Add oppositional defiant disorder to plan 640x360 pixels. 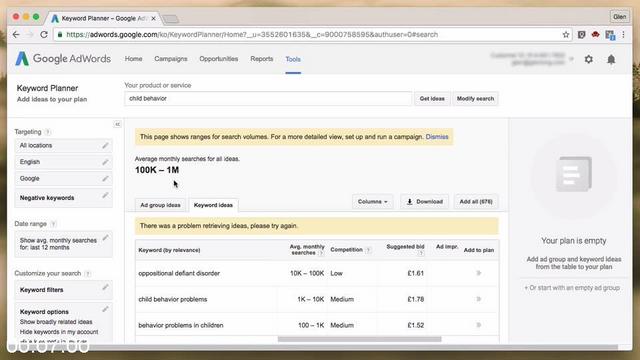[x=479, y=273]
